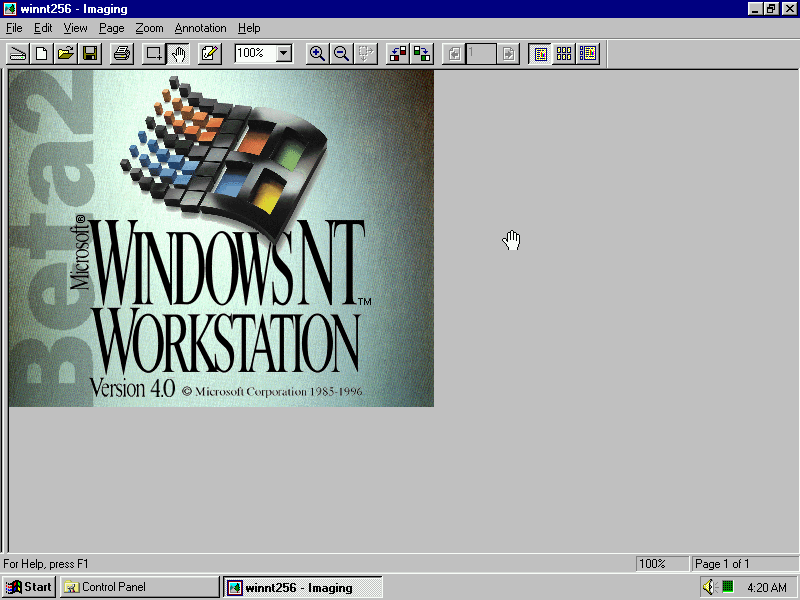Toggle the Drag hand tool
The height and width of the screenshot is (600, 800).
pyautogui.click(x=179, y=54)
